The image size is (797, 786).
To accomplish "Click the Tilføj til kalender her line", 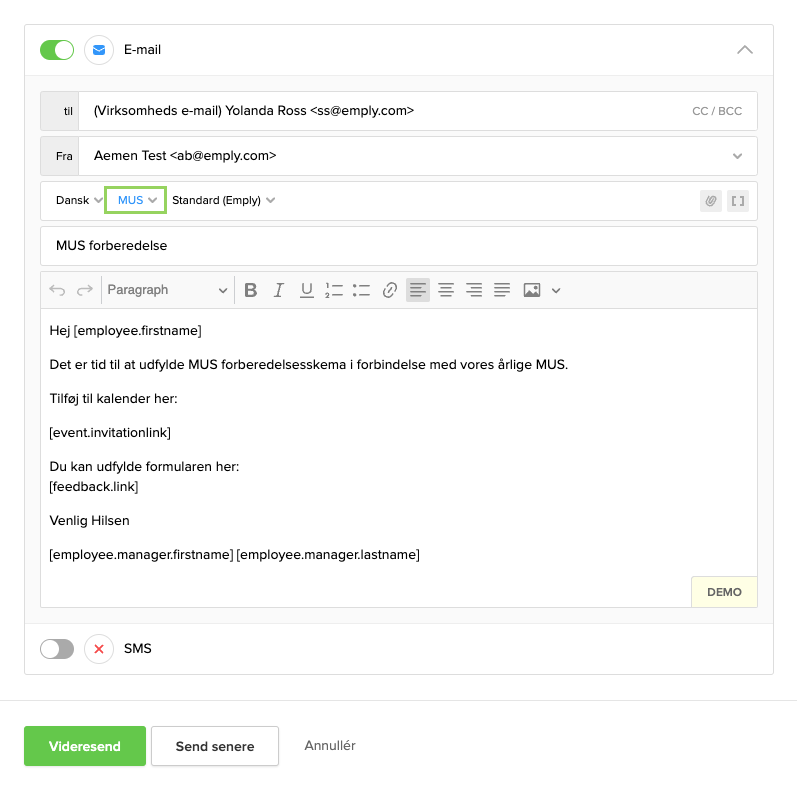I will [x=113, y=399].
